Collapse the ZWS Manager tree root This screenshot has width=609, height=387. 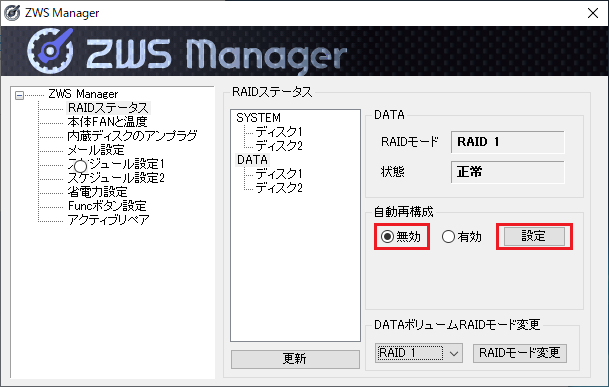pos(19,95)
